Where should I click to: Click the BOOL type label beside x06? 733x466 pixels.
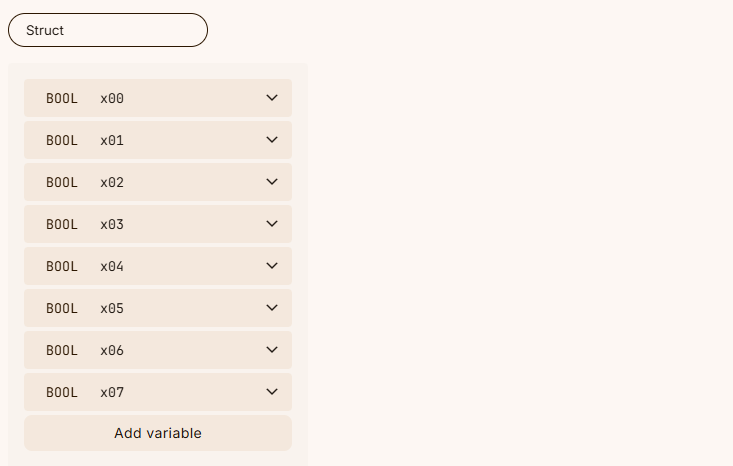(62, 350)
